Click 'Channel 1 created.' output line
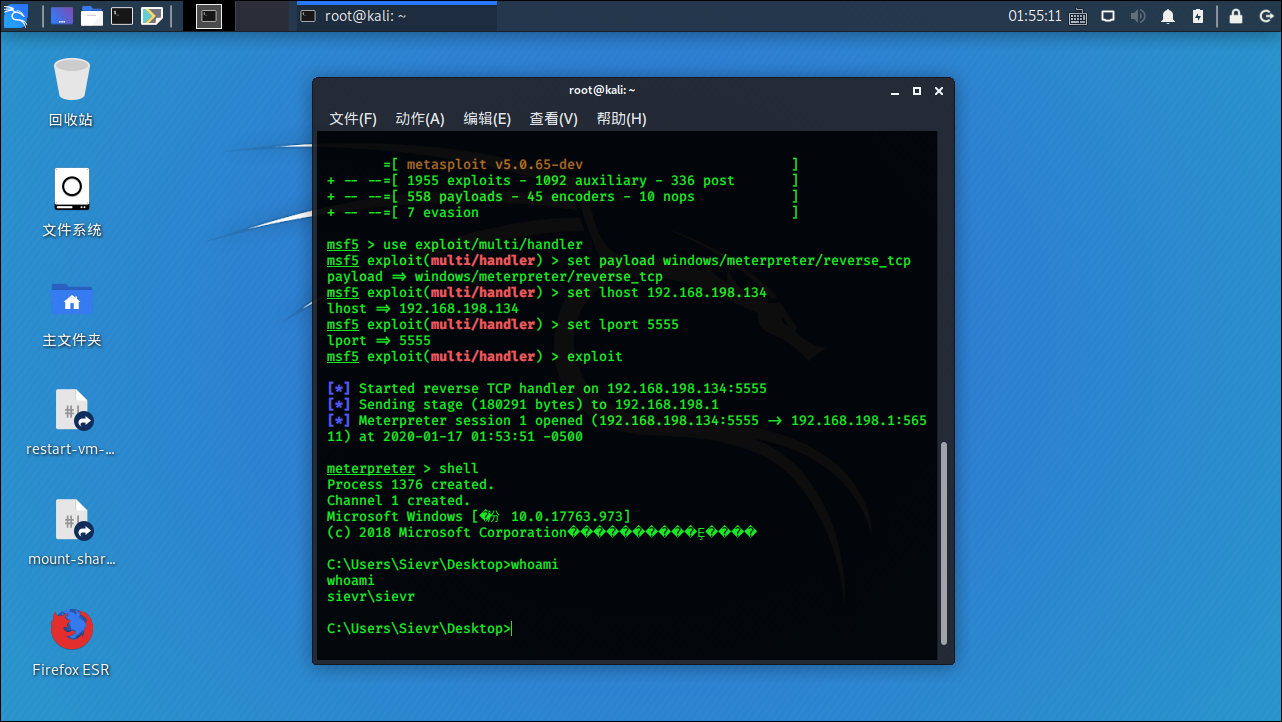The height and width of the screenshot is (722, 1282). (399, 501)
